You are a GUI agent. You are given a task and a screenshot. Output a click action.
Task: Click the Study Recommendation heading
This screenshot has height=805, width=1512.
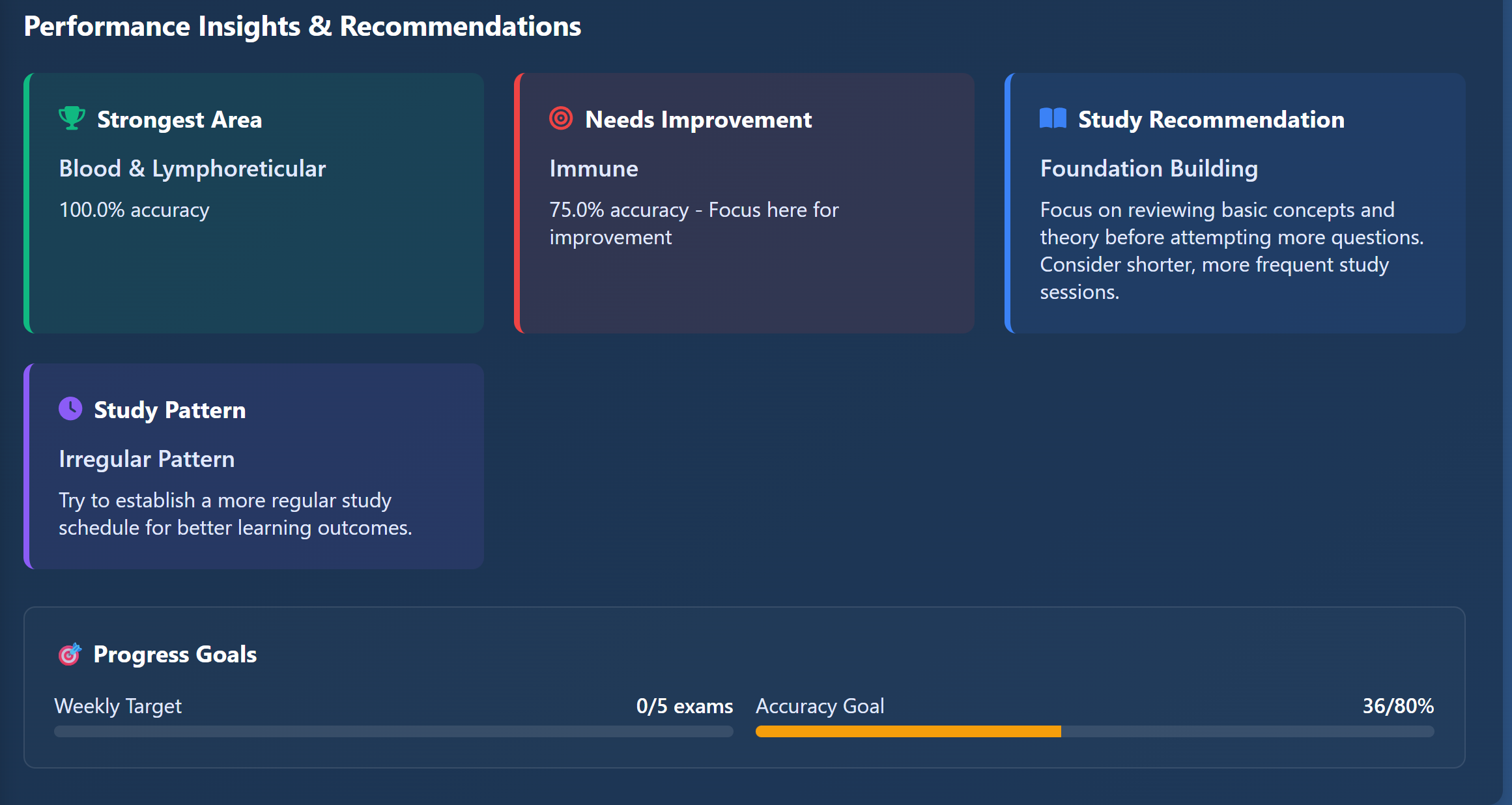(1211, 120)
